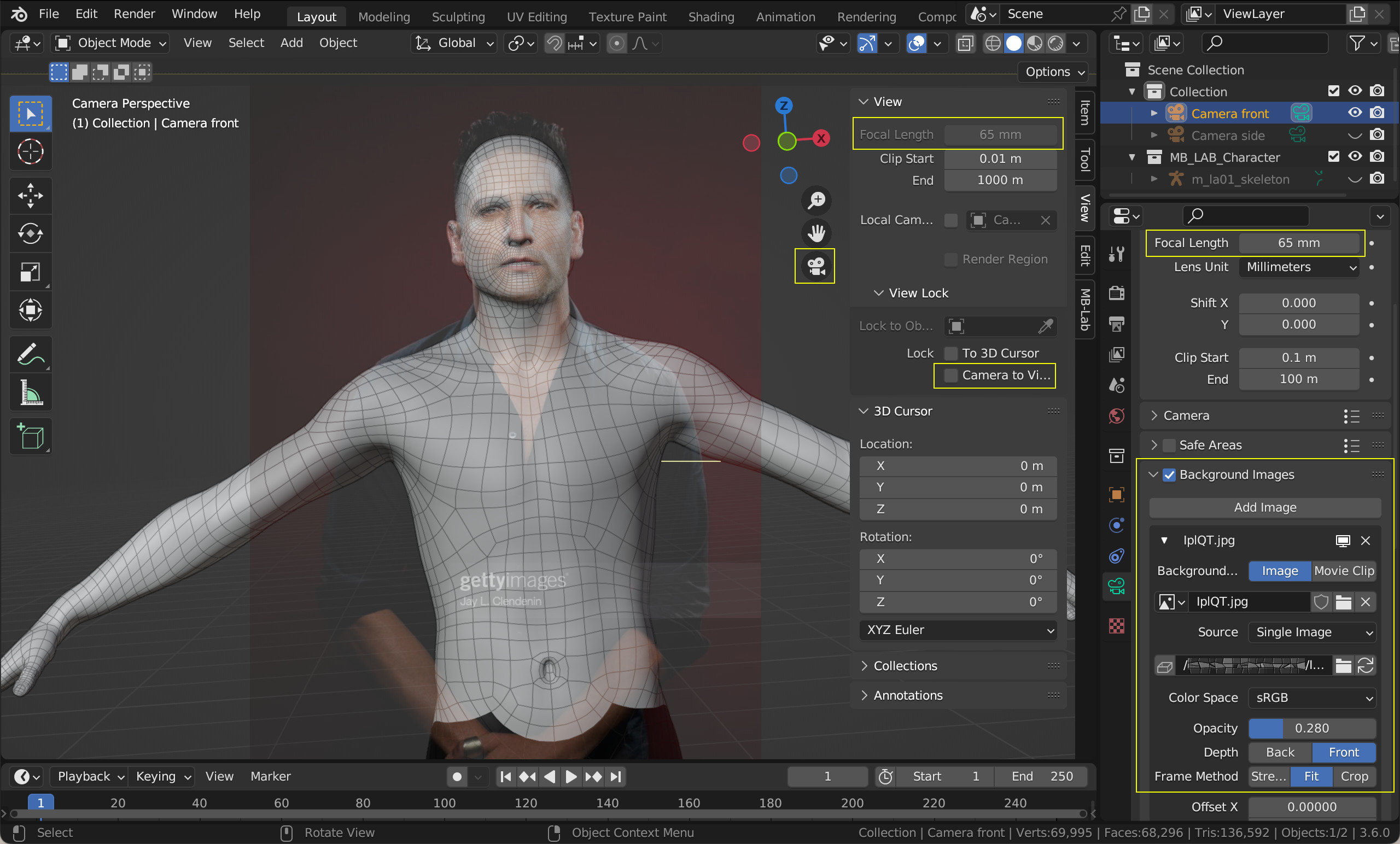
Task: Open Object Data camera properties tab
Action: point(1117,586)
